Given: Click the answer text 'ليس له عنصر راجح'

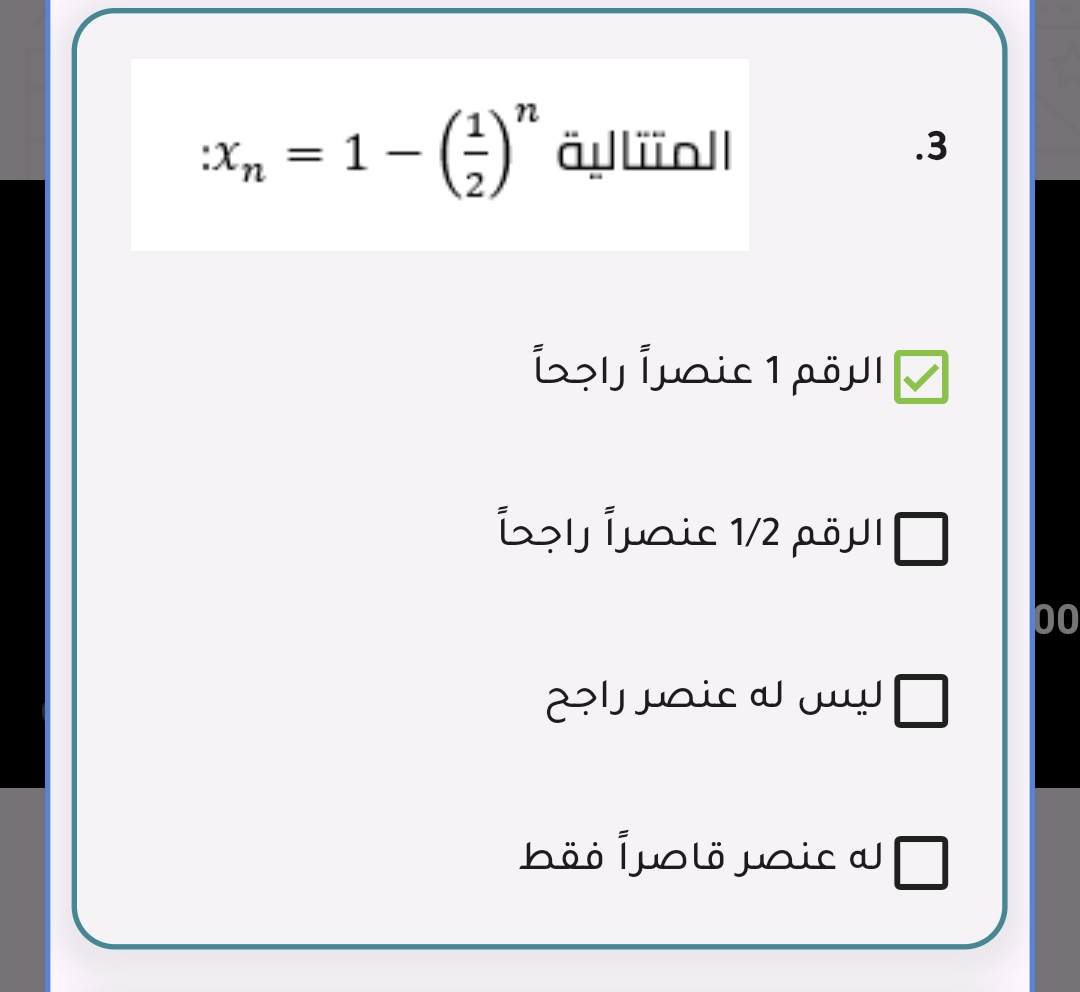Looking at the screenshot, I should [x=714, y=697].
